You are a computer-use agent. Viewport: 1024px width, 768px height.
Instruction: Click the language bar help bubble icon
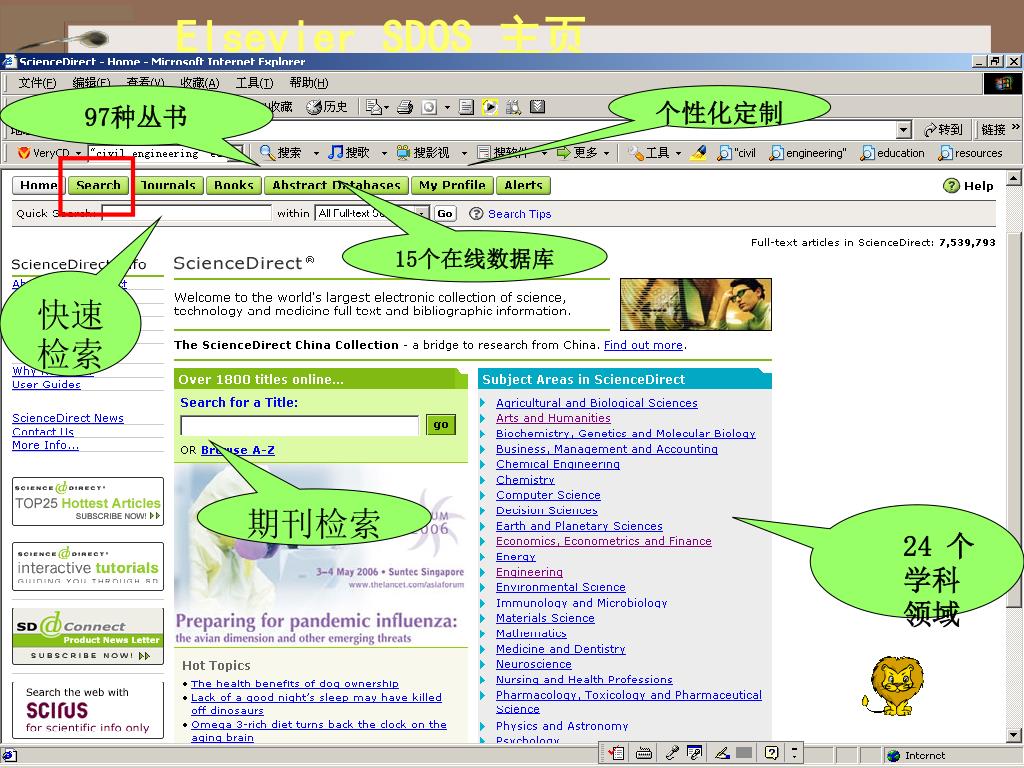pyautogui.click(x=771, y=752)
